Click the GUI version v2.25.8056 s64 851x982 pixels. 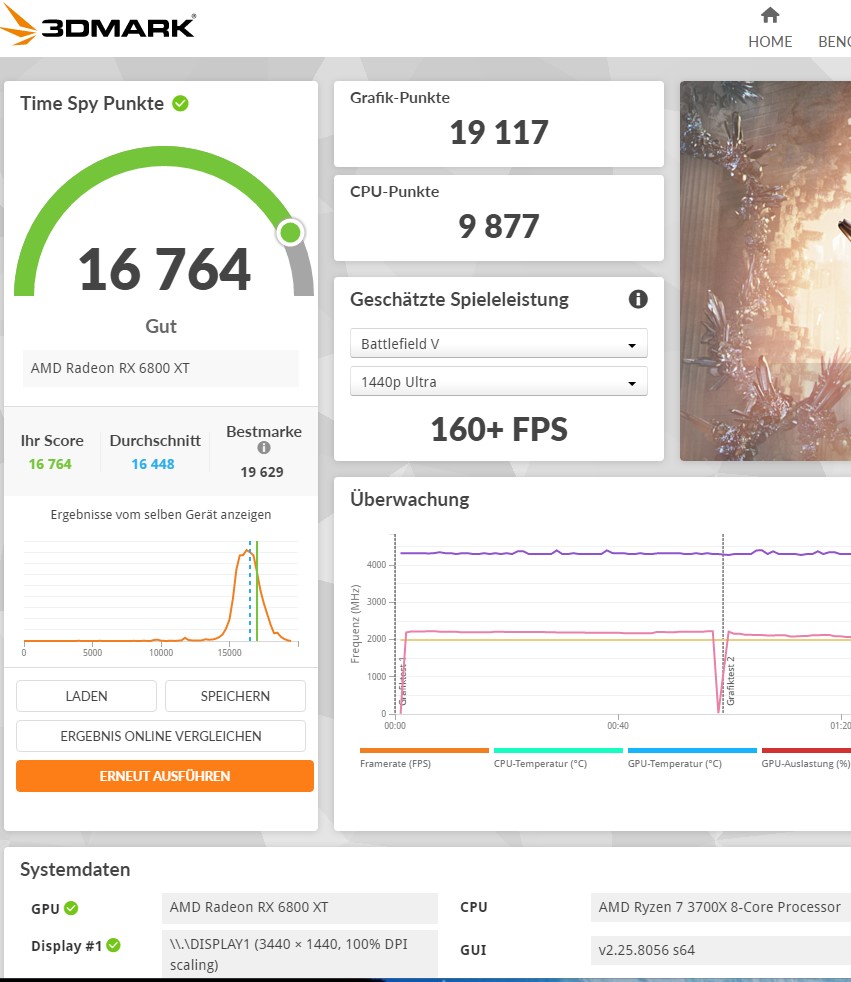point(720,950)
